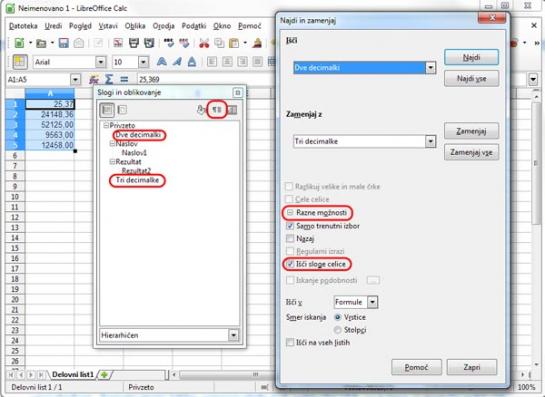Collapse the Razne možnosti expander
Image resolution: width=545 pixels, height=397 pixels.
click(x=290, y=212)
